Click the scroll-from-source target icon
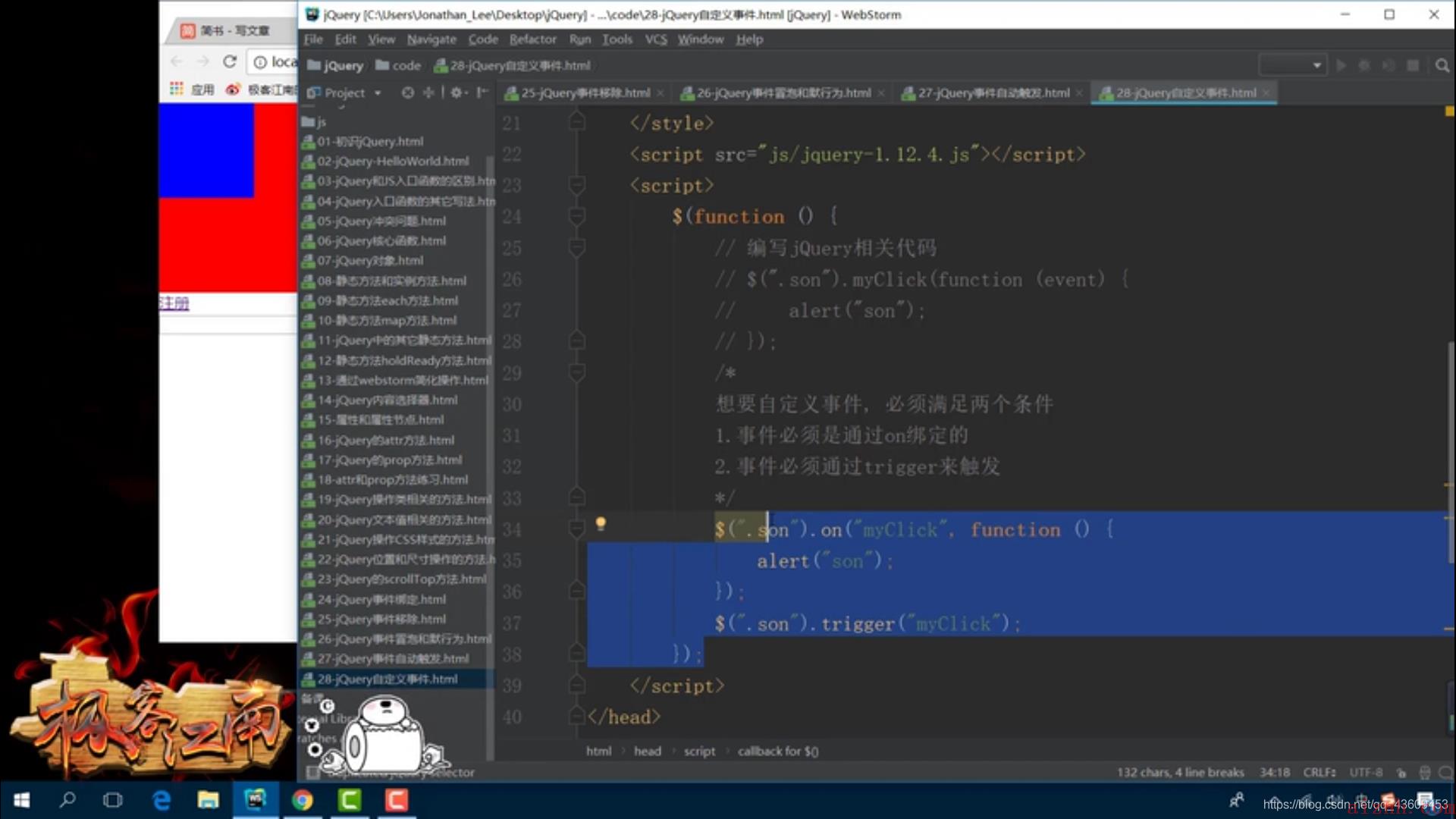Viewport: 1456px width, 819px height. (408, 93)
